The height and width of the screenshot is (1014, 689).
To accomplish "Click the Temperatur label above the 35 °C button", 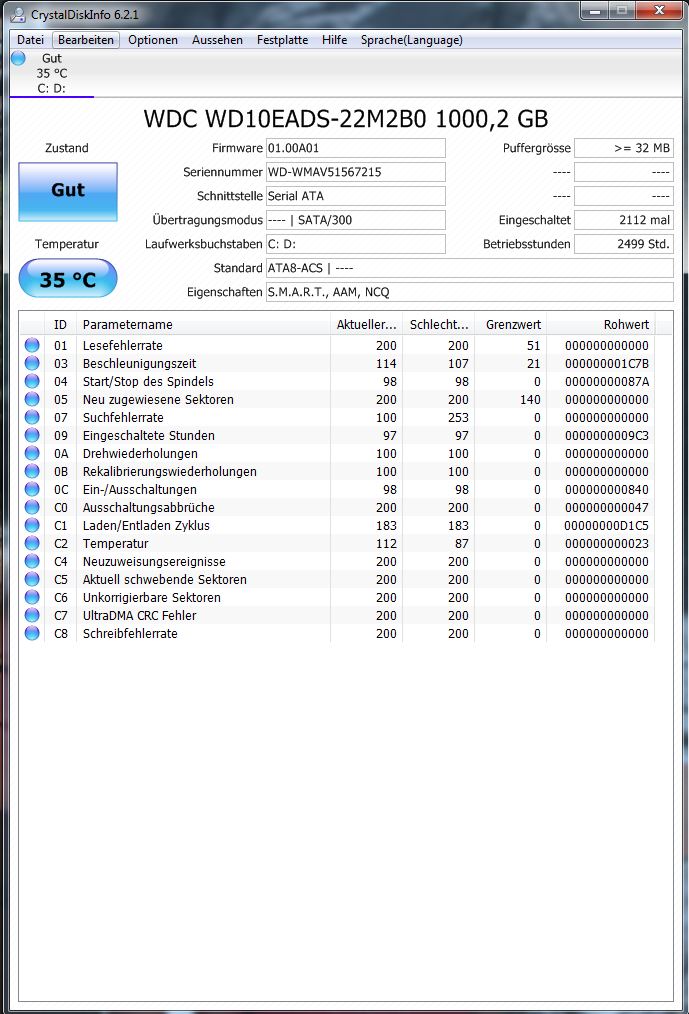I will (x=67, y=244).
